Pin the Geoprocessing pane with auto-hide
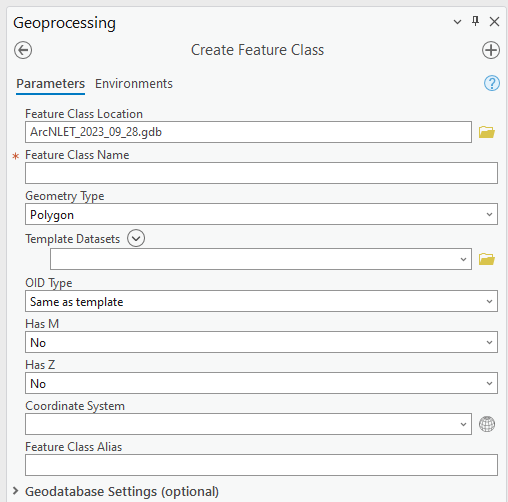508x502 pixels. tap(476, 21)
